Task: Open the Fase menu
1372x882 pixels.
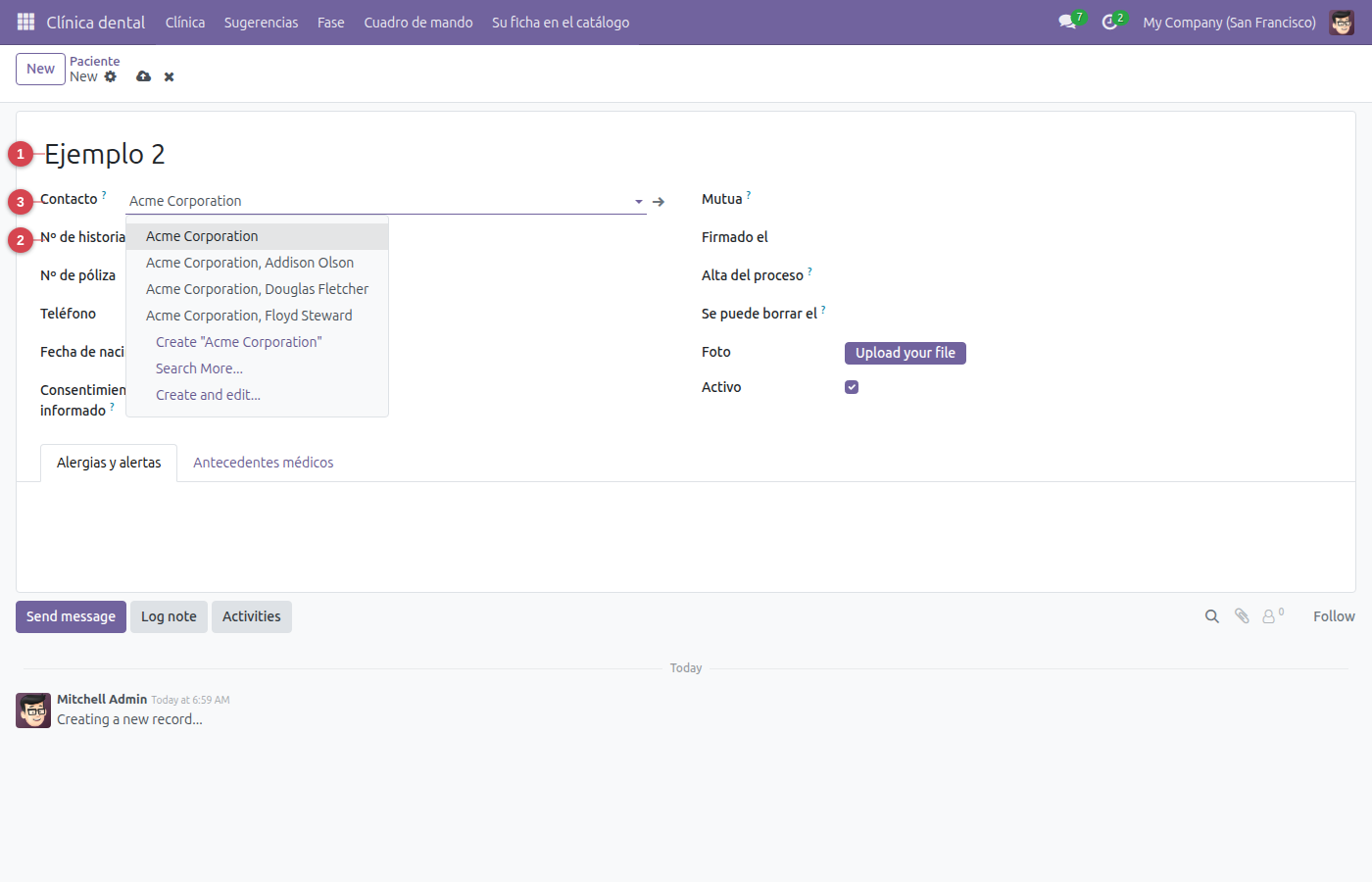Action: pyautogui.click(x=331, y=22)
